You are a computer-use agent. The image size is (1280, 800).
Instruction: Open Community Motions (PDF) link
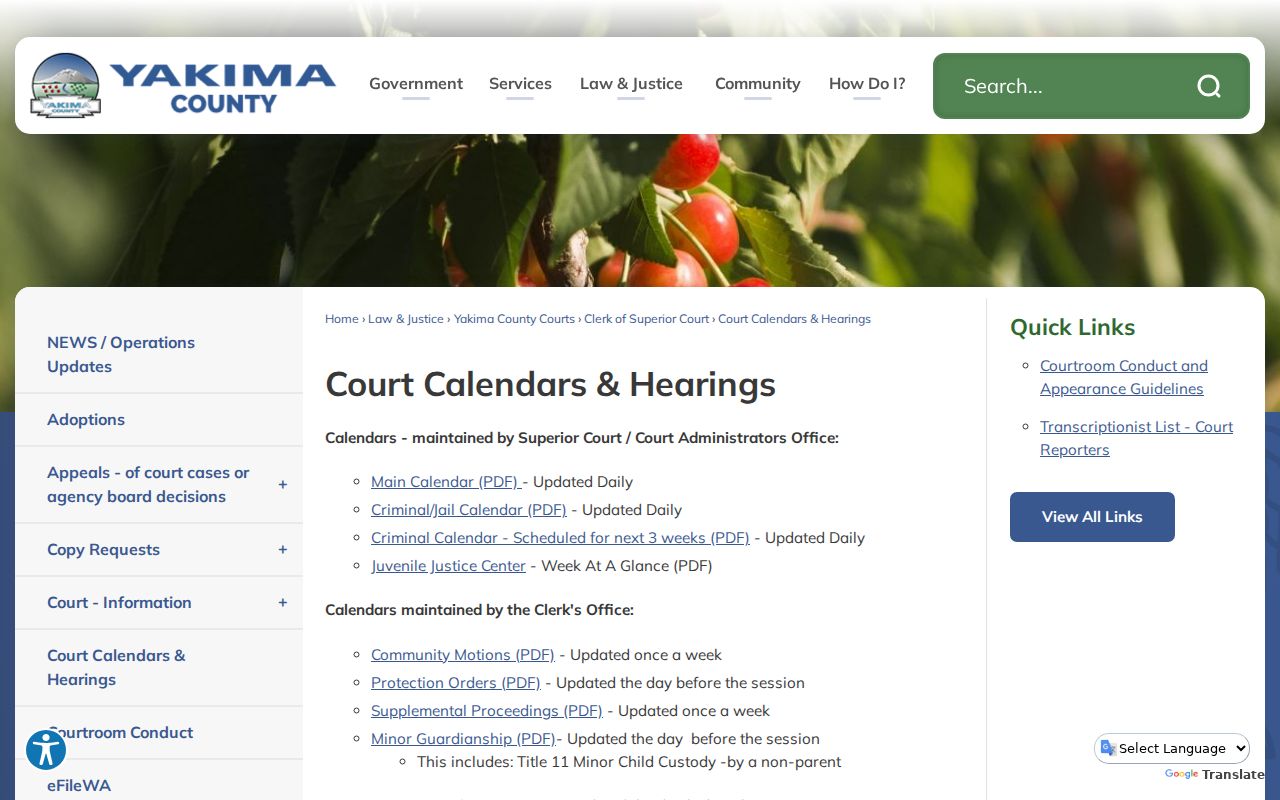click(x=463, y=655)
